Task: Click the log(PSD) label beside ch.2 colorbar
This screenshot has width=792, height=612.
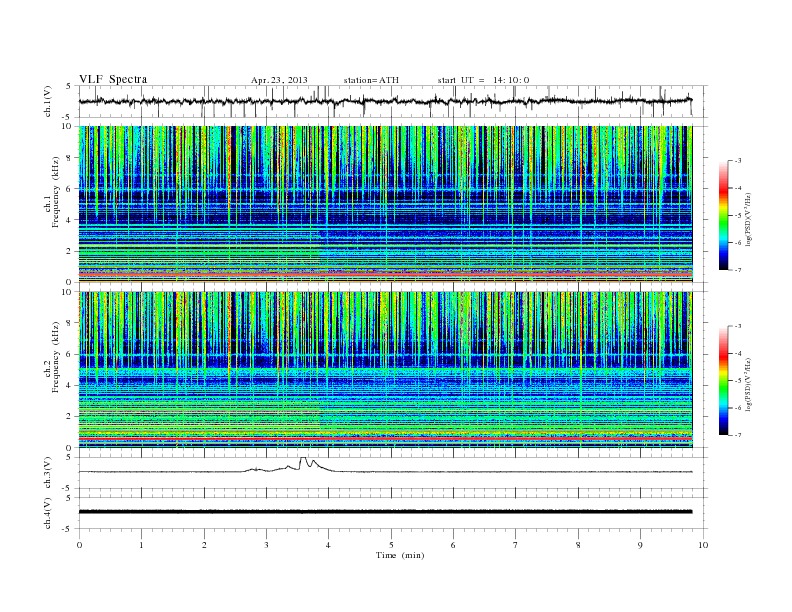Action: click(x=748, y=384)
